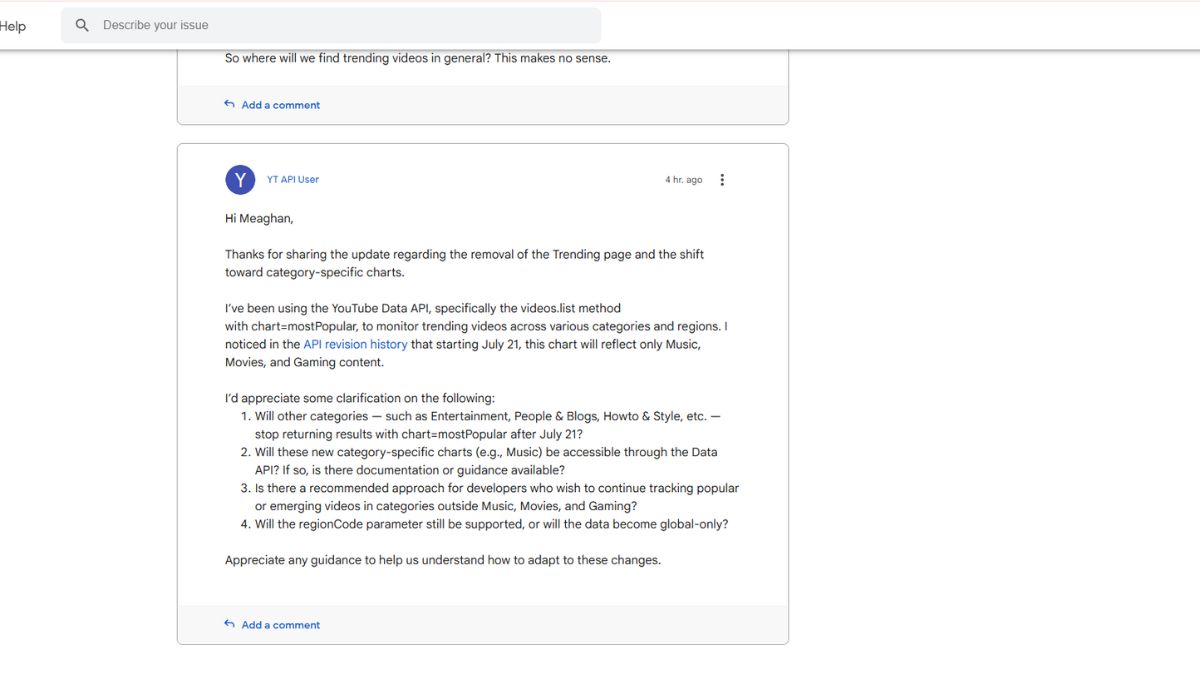Follow the chart=mostPopular API documentation link
This screenshot has height=675, width=1200.
356,344
